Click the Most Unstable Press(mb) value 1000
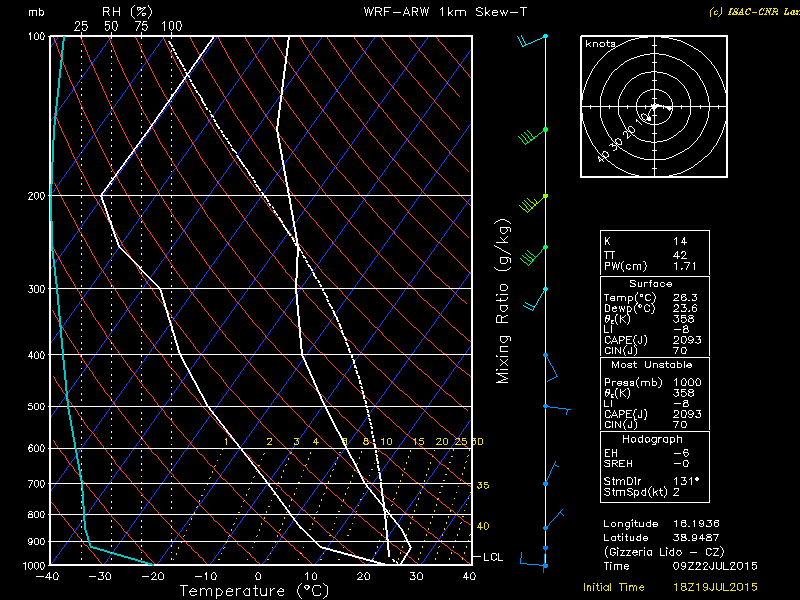 tap(687, 383)
